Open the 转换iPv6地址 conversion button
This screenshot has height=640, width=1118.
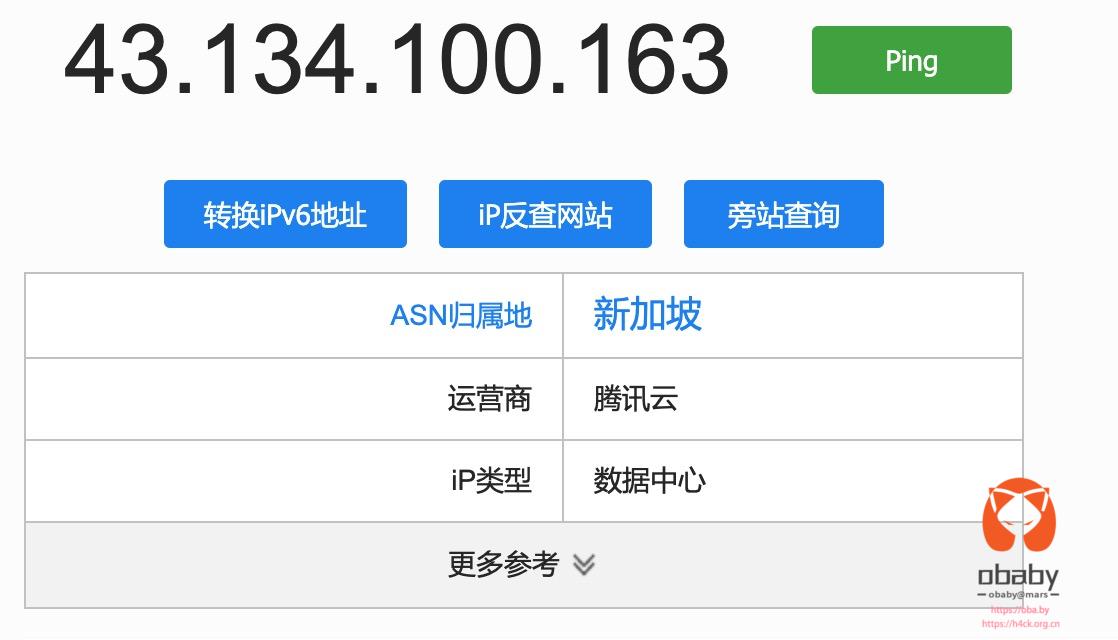[285, 214]
